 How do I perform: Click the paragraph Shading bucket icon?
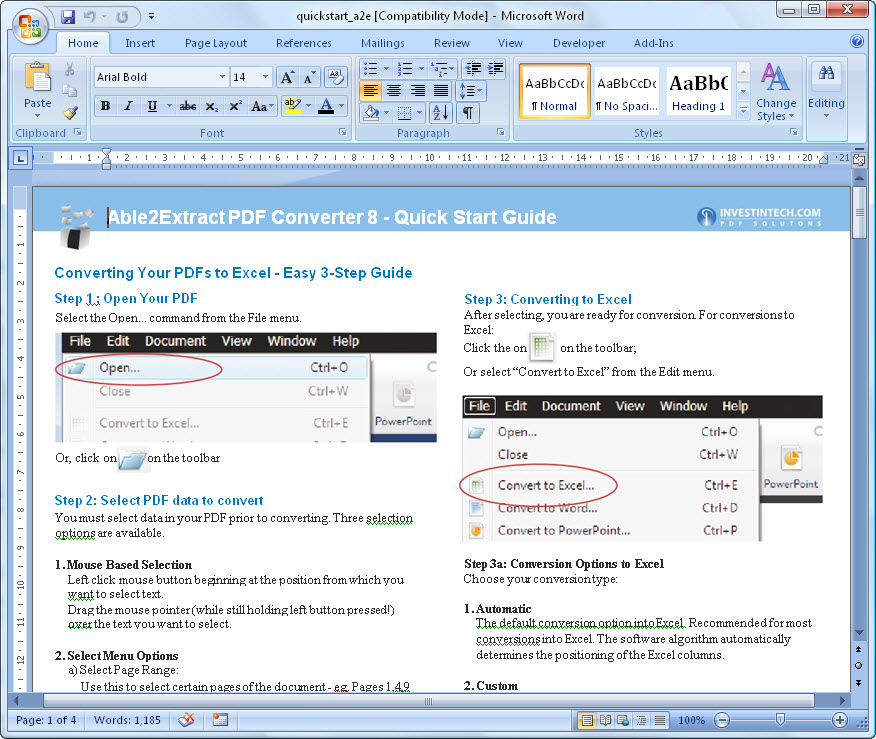tap(371, 113)
